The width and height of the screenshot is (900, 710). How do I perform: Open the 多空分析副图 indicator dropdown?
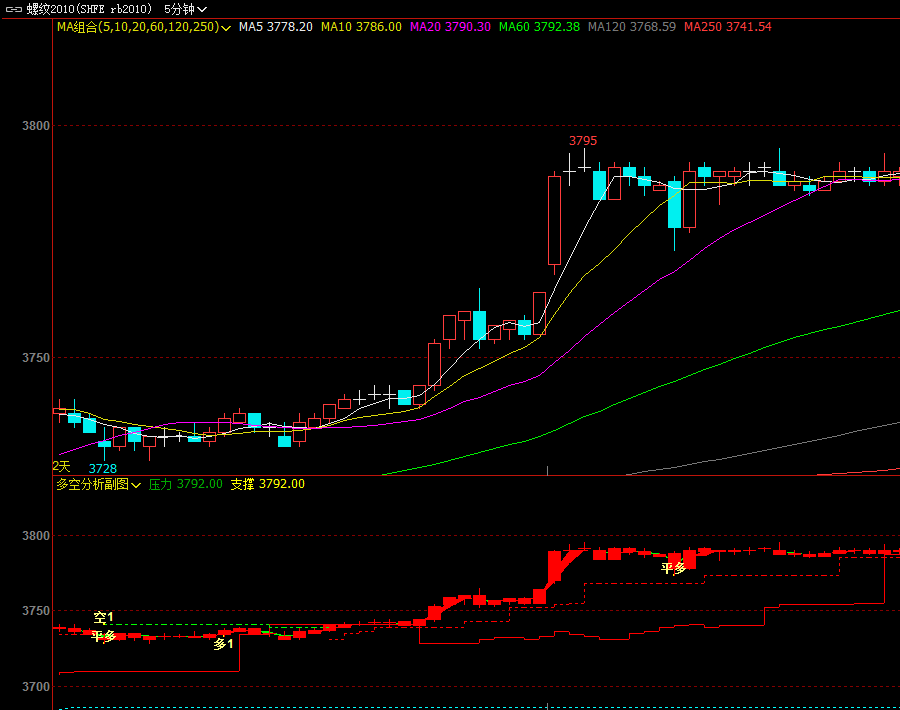98,484
